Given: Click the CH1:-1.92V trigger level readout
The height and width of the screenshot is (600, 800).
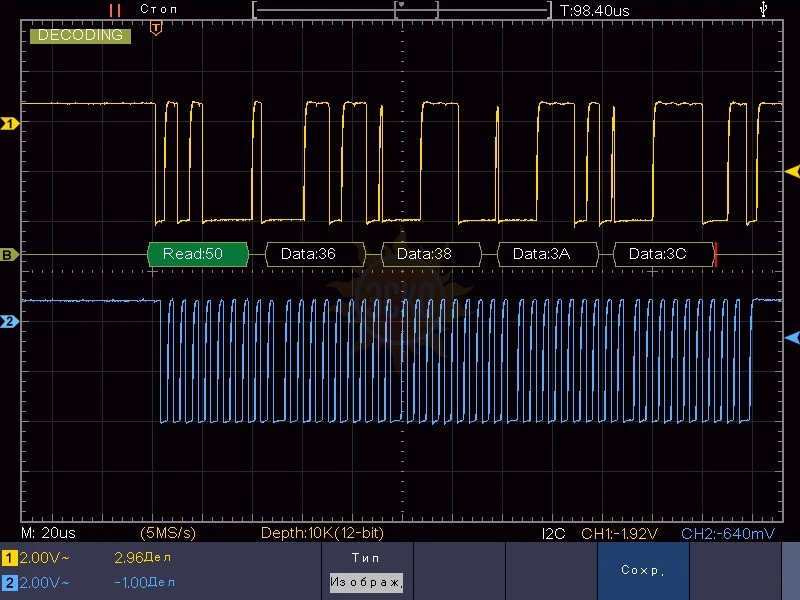Looking at the screenshot, I should (x=619, y=534).
